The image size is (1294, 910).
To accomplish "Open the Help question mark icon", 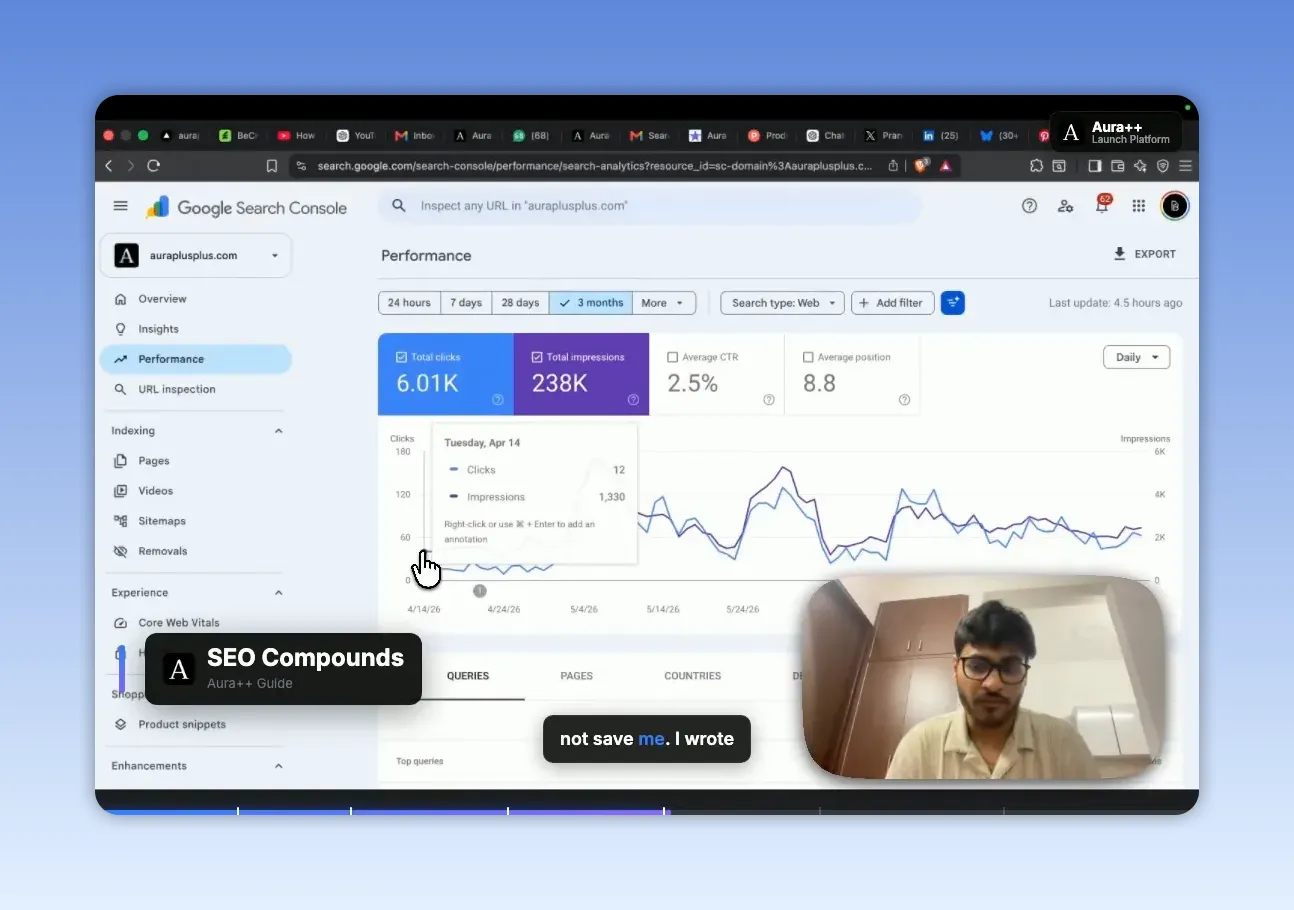I will 1029,206.
